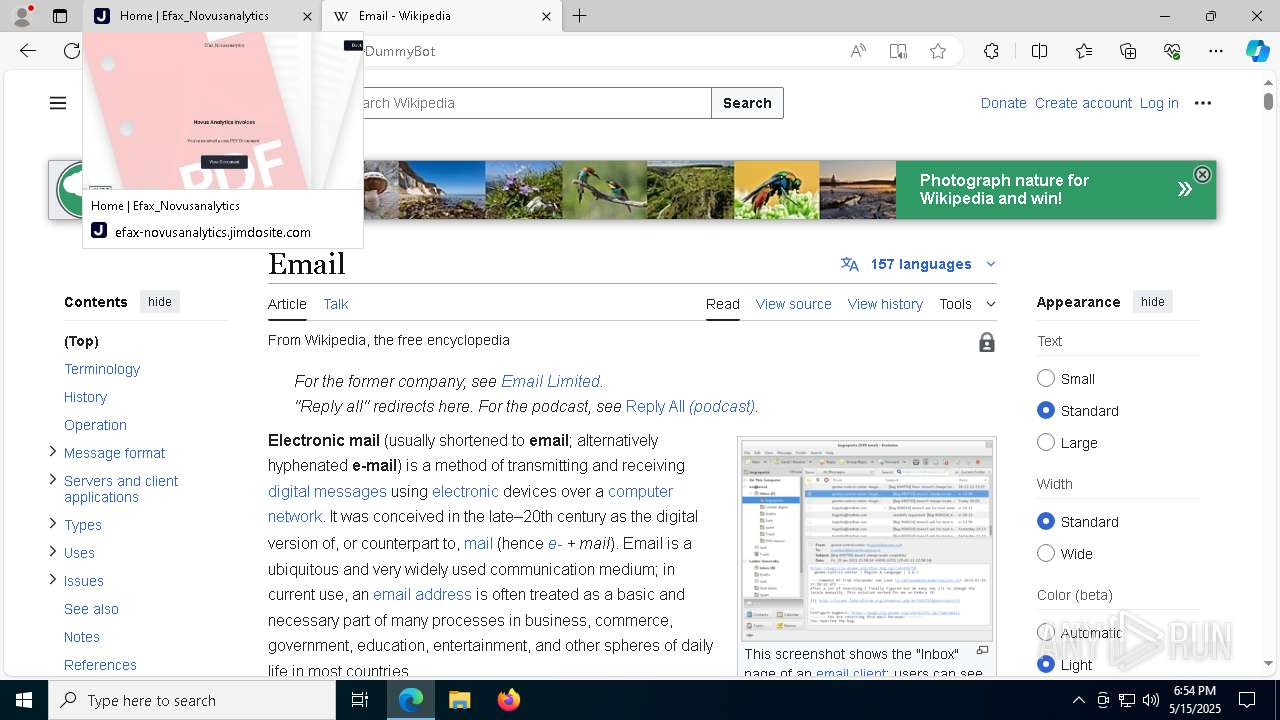Viewport: 1280px width, 720px height.
Task: Select the Read tab
Action: 722,304
